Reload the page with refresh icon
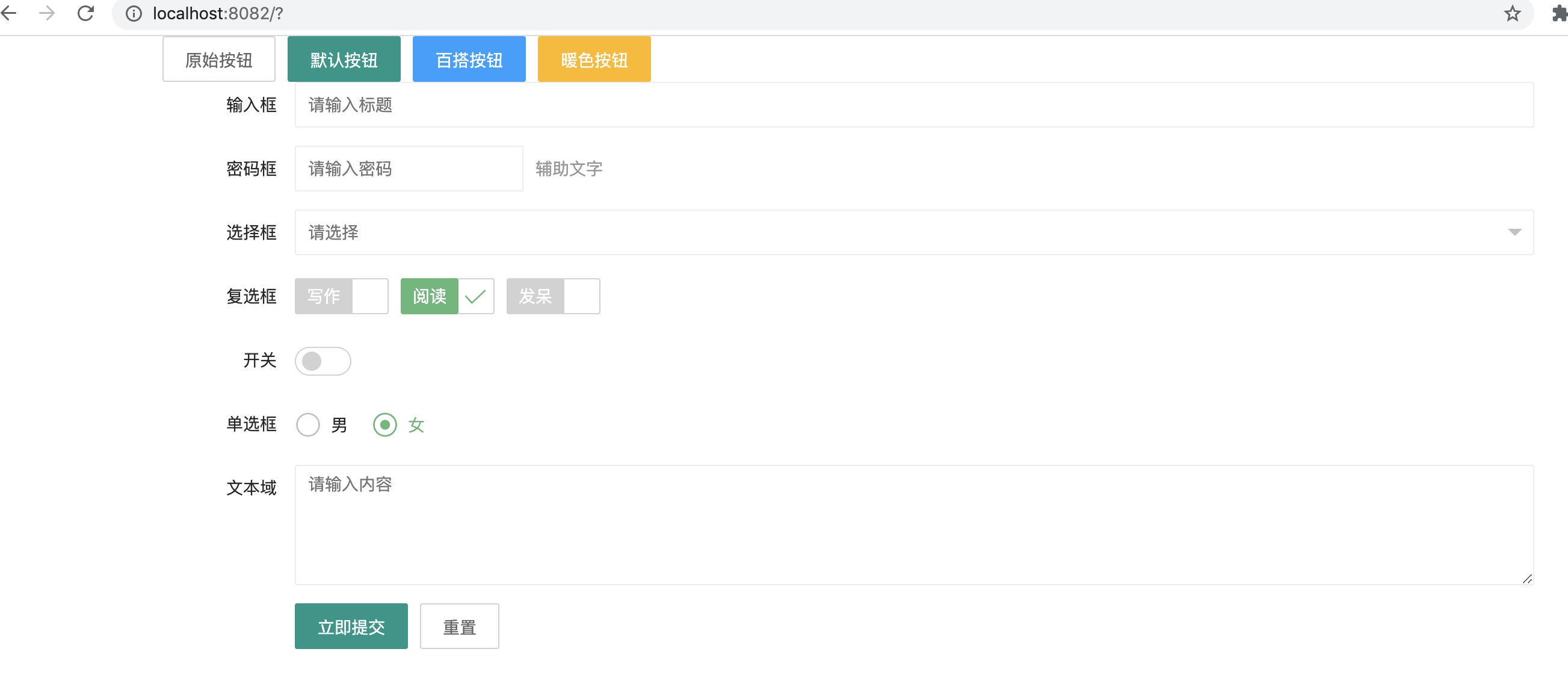 86,13
